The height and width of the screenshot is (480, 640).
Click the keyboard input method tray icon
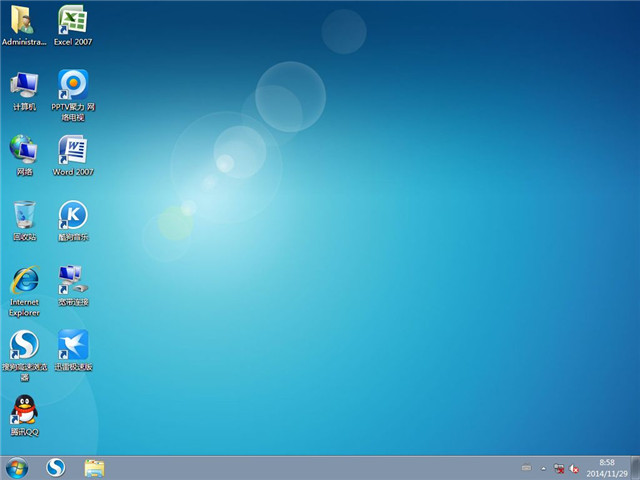[527, 468]
